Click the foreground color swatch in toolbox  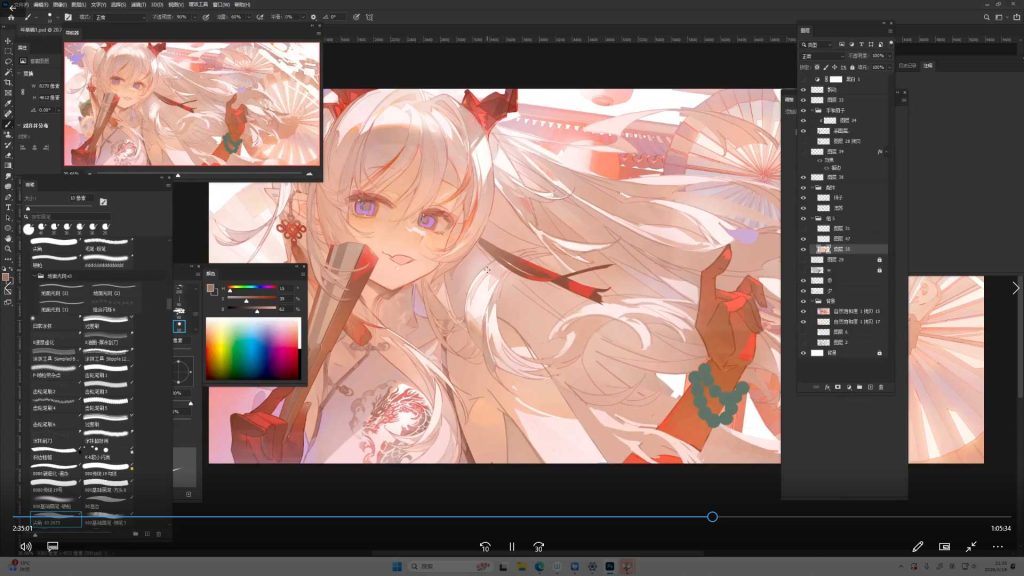[x=6, y=277]
